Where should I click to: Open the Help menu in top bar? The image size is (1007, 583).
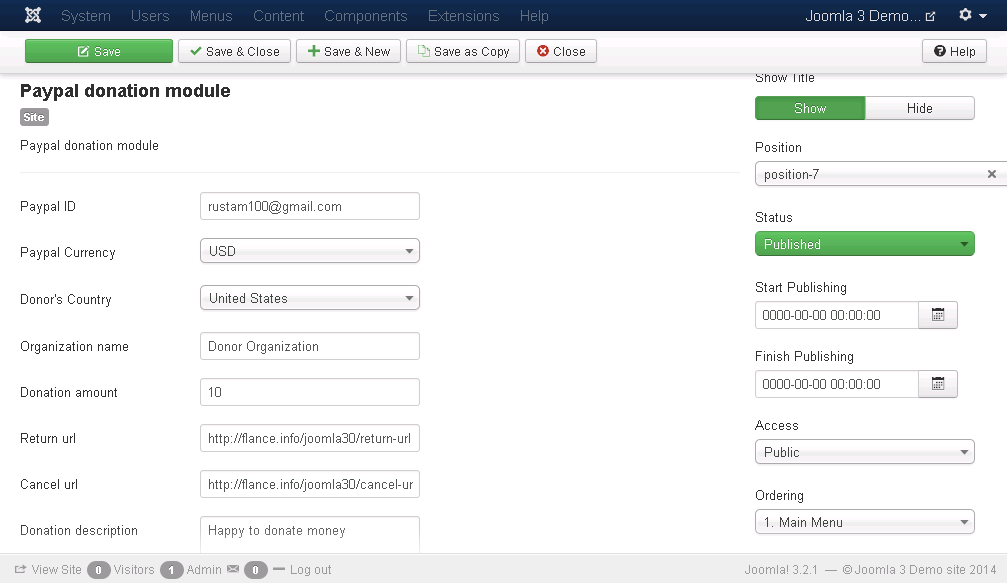534,15
